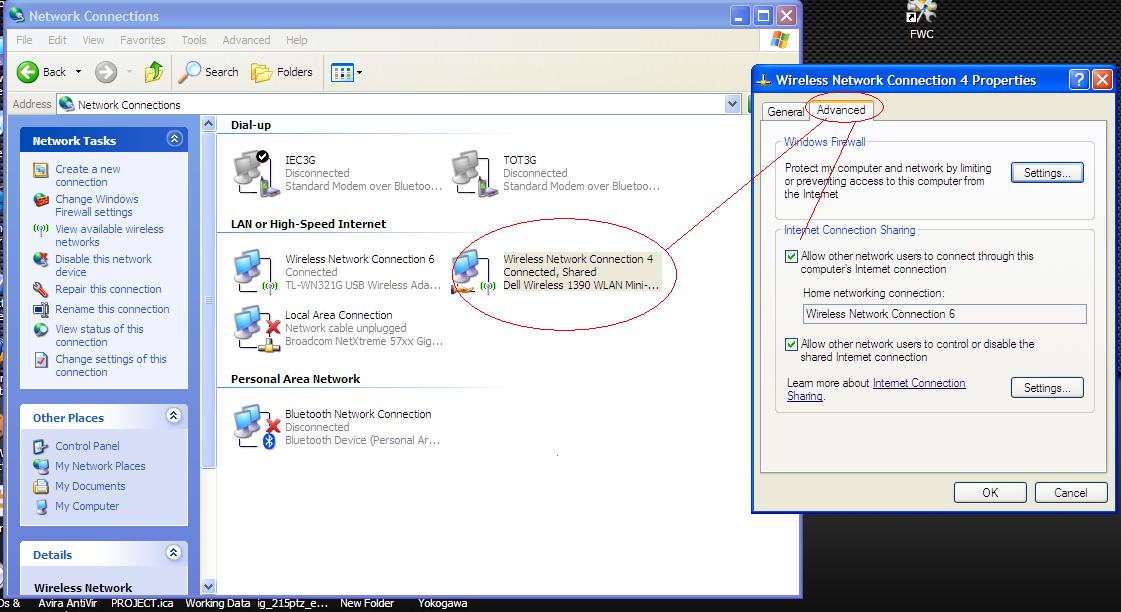
Task: Select Wireless Network Connection 6 icon
Action: (255, 272)
